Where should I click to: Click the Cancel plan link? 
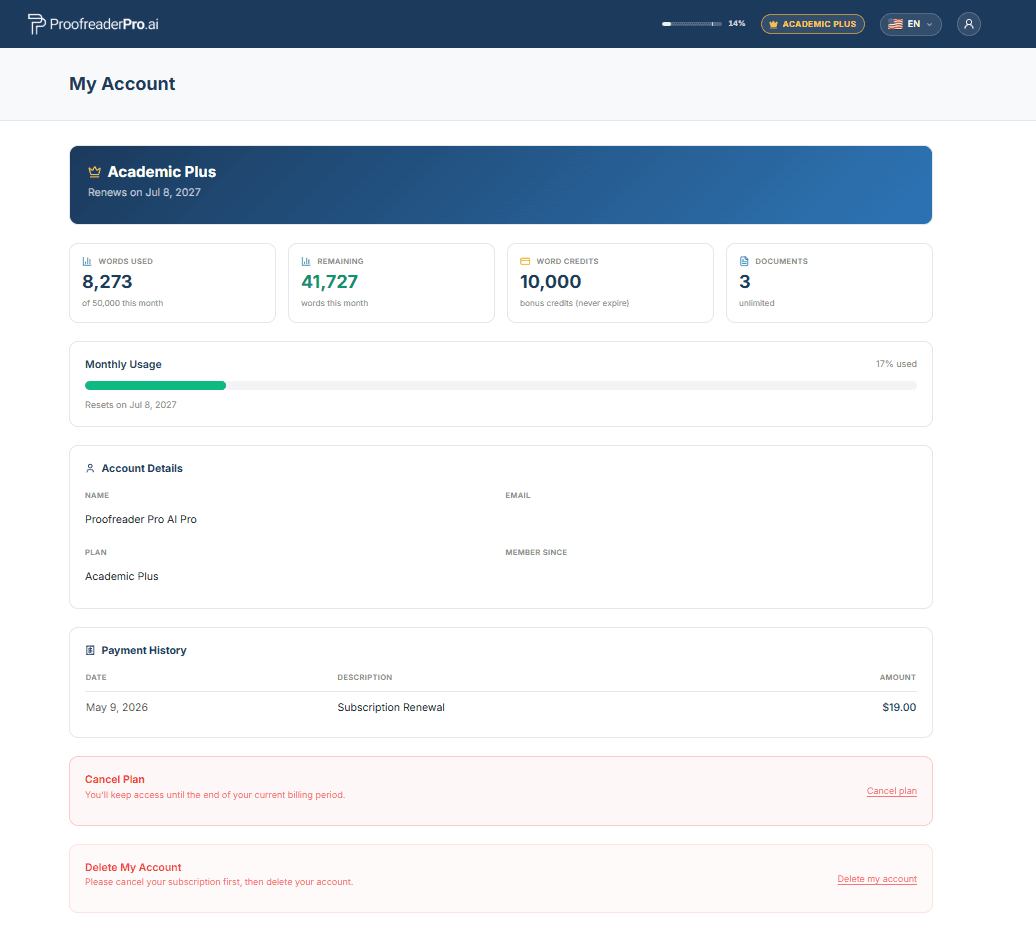891,791
